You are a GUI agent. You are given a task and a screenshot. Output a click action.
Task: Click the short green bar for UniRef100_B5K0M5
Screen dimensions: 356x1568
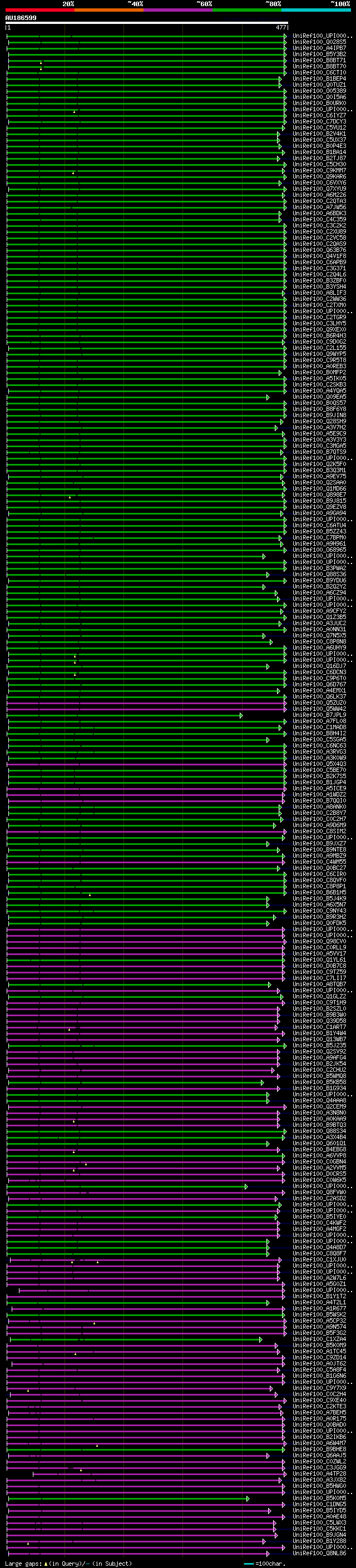[128, 1497]
